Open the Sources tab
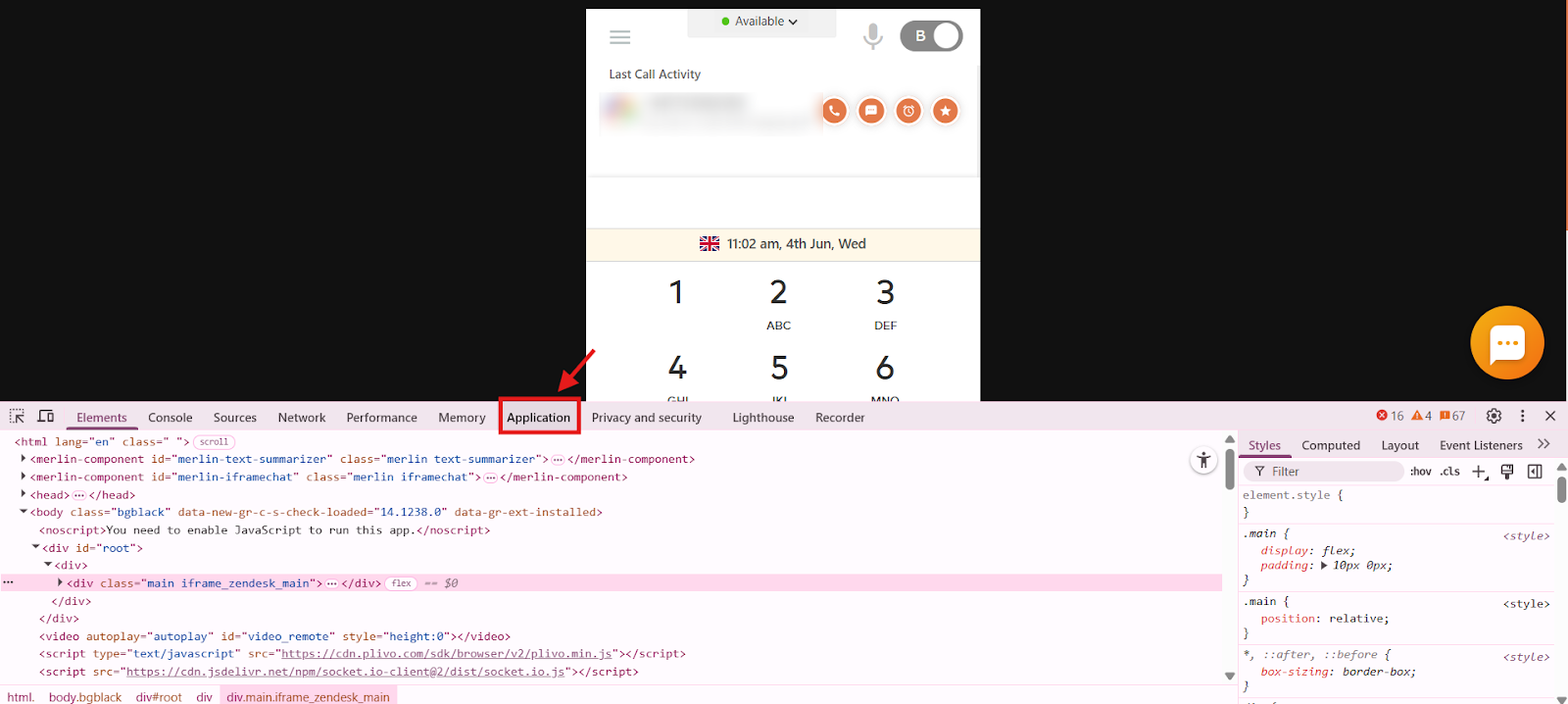 pos(235,418)
